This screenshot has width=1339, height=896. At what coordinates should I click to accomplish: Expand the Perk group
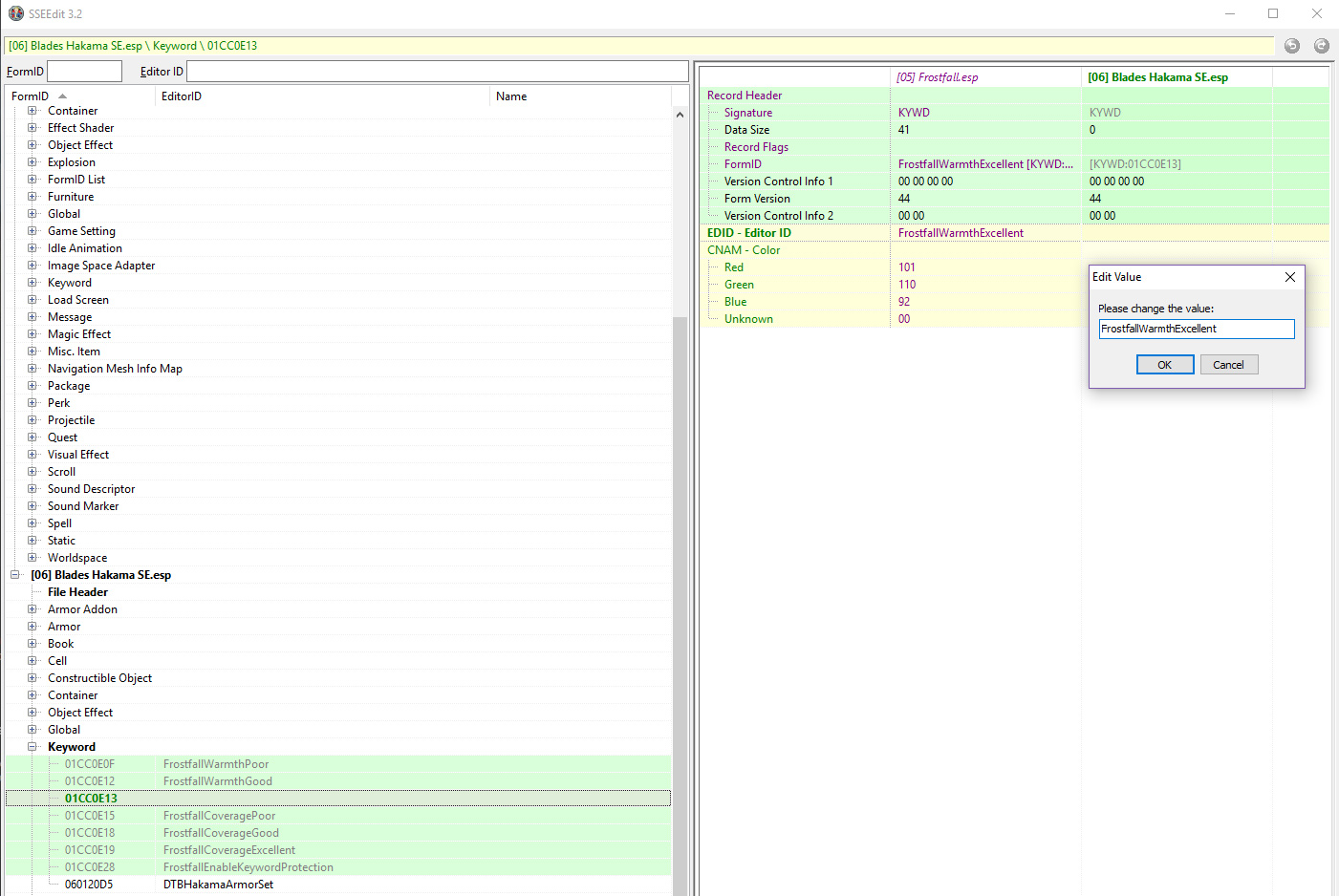32,403
